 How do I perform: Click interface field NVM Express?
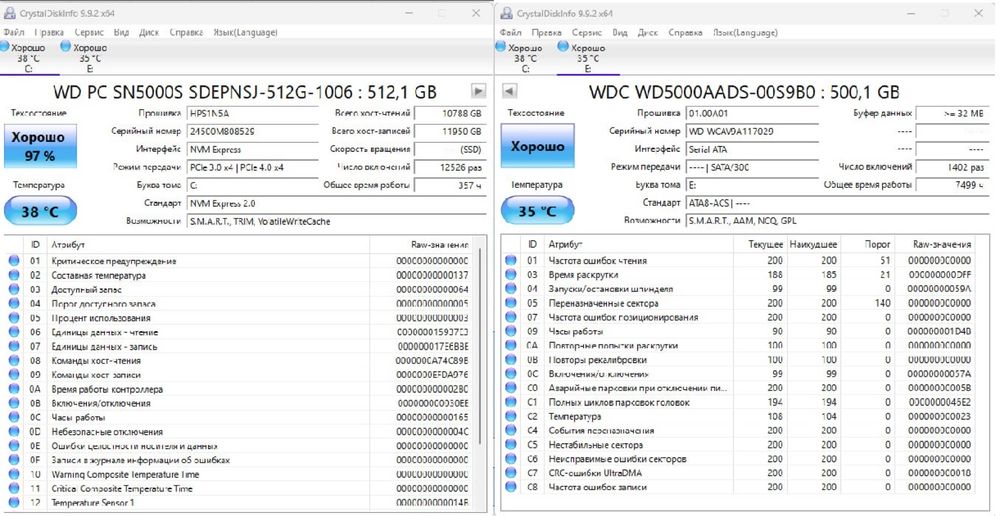click(253, 149)
